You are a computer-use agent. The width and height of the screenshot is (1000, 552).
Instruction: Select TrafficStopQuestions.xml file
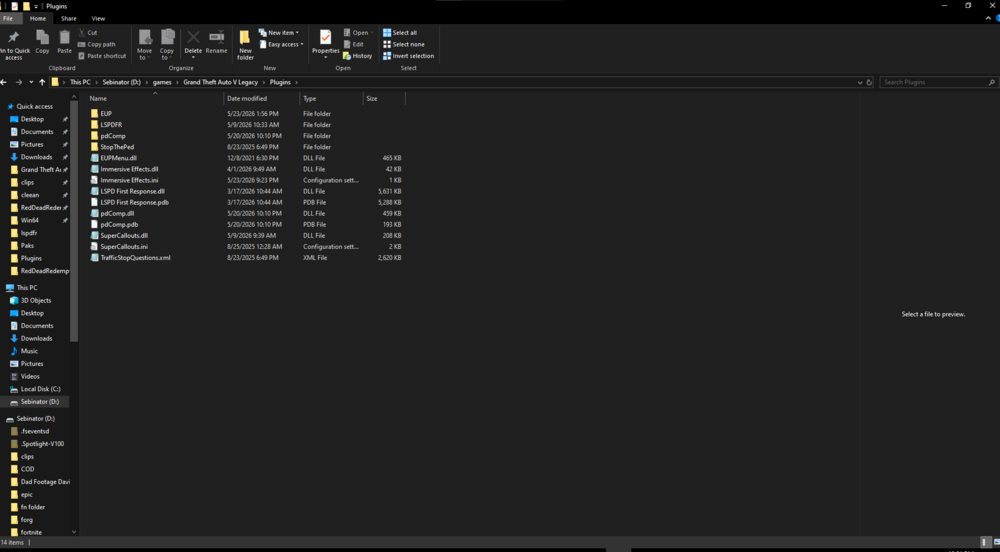(x=135, y=258)
